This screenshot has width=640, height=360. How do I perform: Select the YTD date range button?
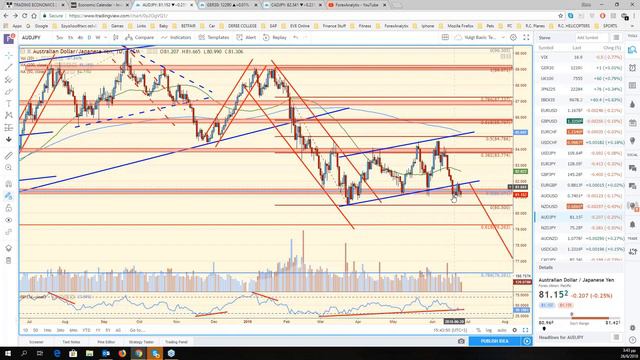pos(86,330)
